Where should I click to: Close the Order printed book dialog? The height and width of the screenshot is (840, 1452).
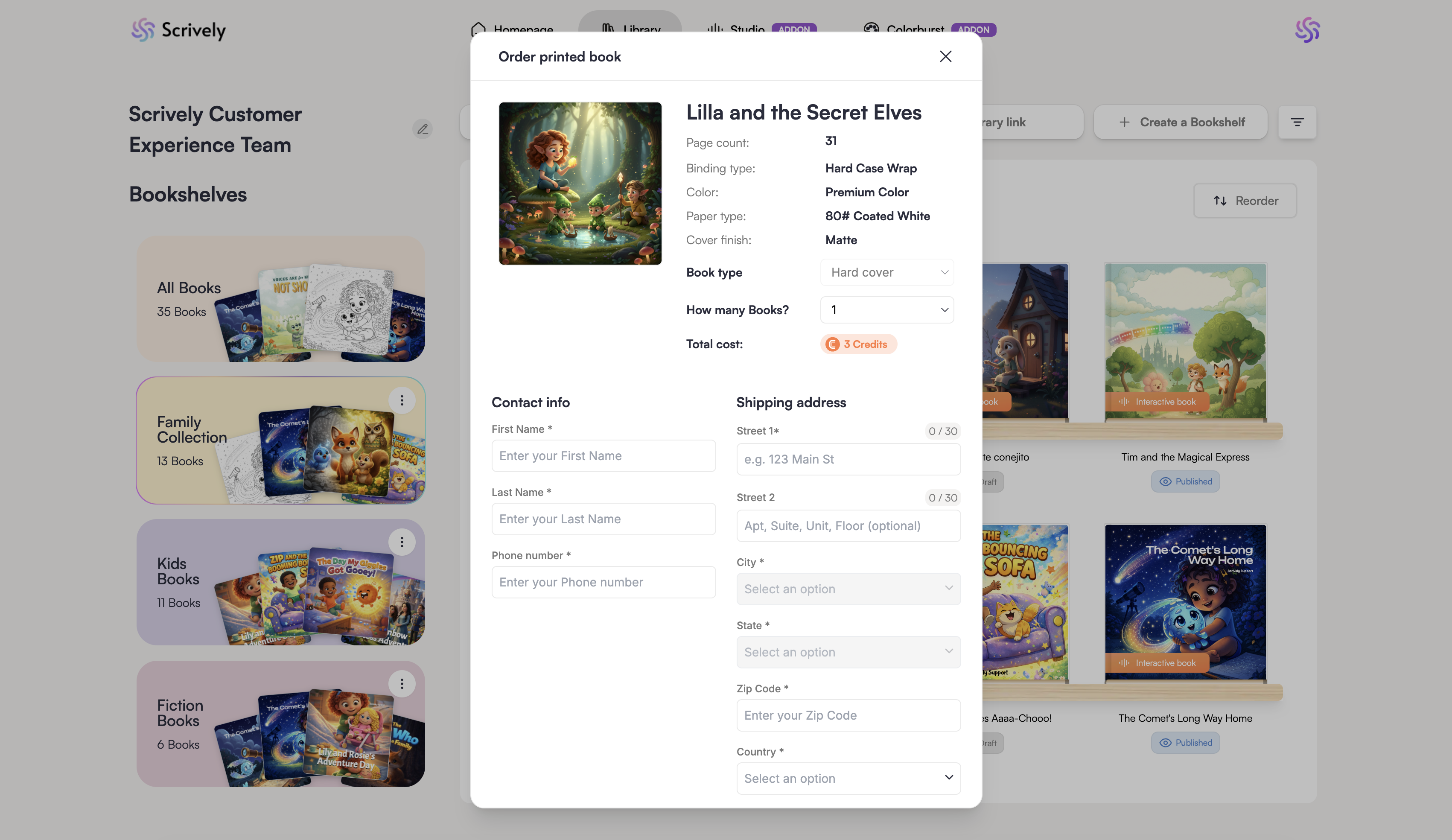tap(945, 56)
